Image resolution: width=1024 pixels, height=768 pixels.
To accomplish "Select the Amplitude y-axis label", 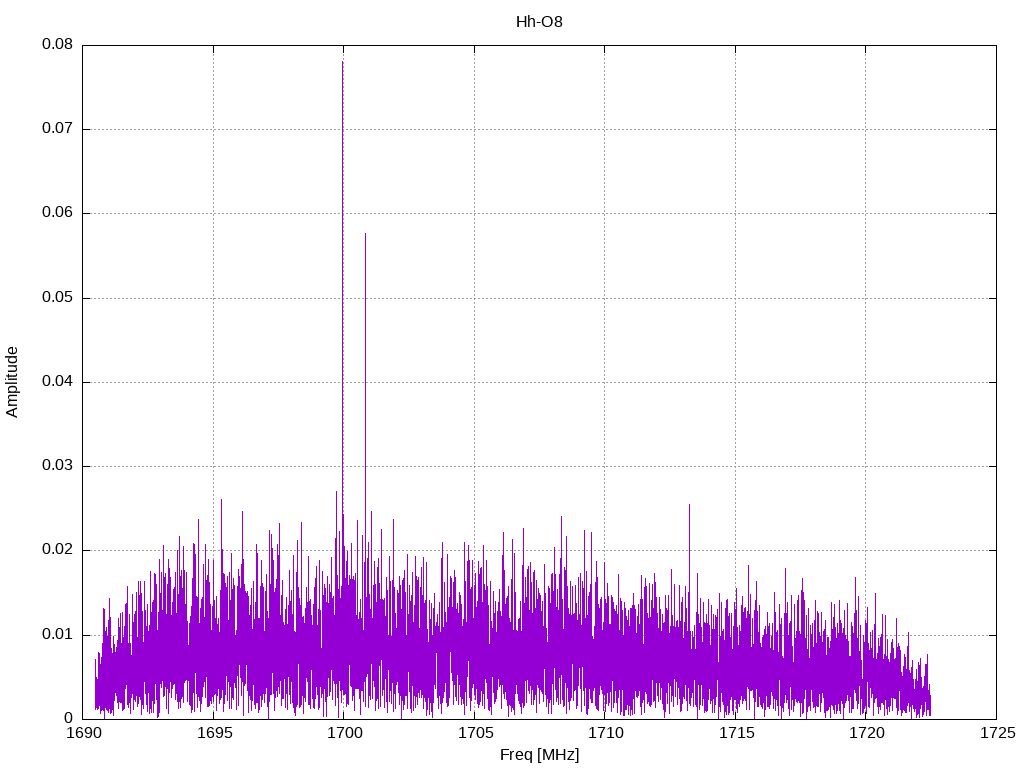I will 12,381.
